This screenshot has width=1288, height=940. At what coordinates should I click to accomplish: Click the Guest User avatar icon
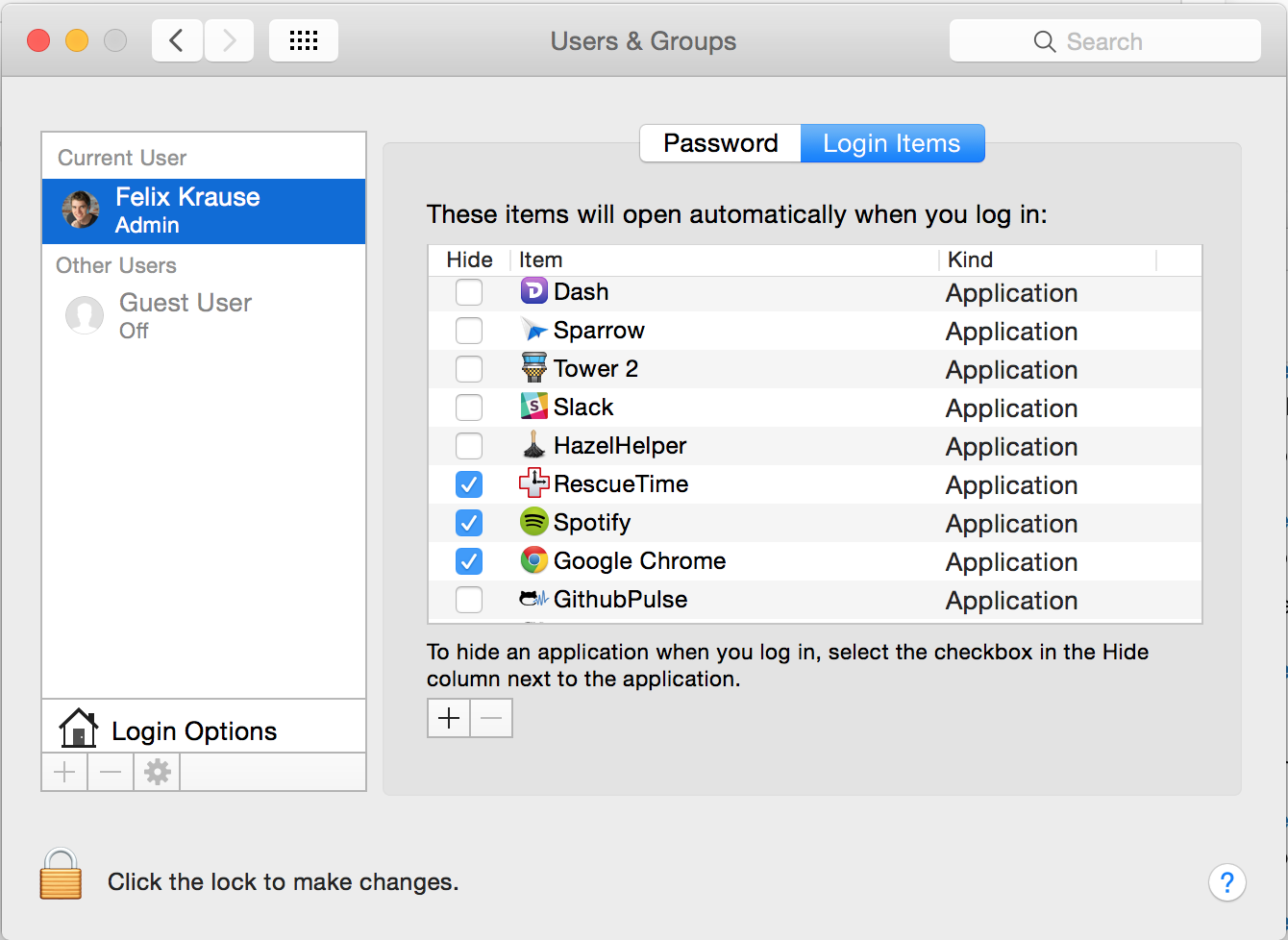(85, 315)
